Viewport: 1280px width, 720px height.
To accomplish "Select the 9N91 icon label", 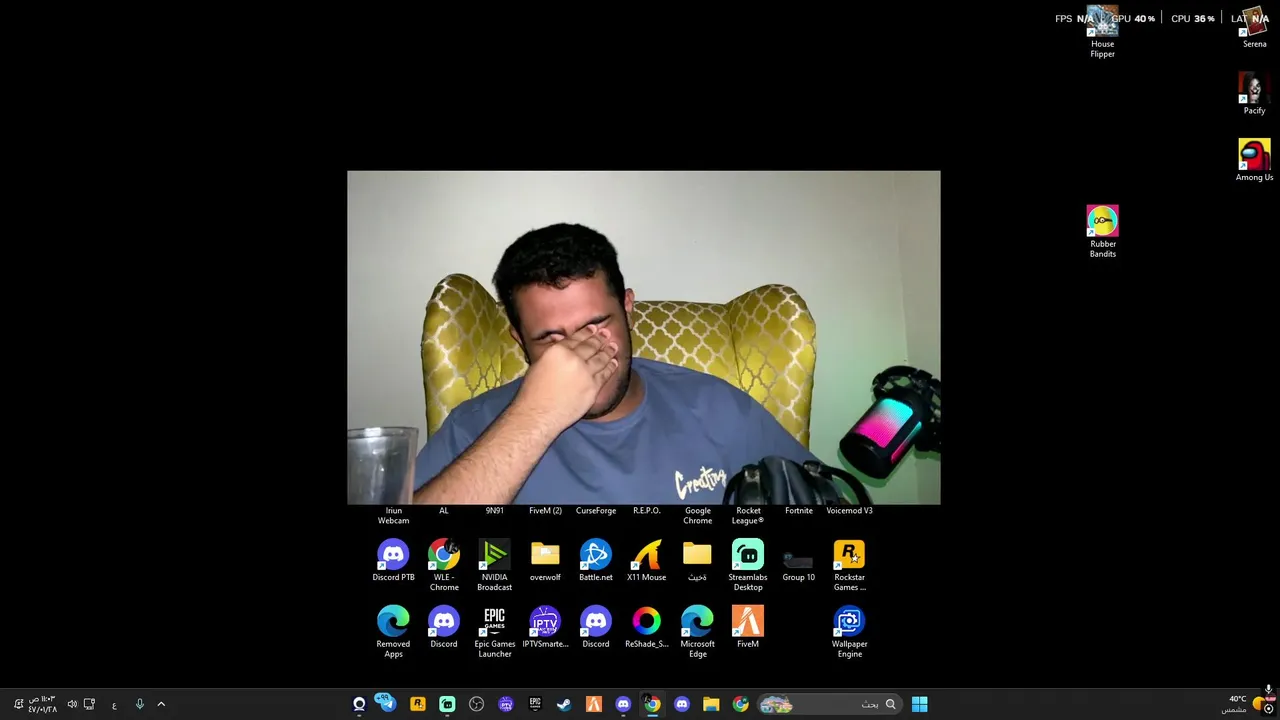I will click(x=494, y=510).
